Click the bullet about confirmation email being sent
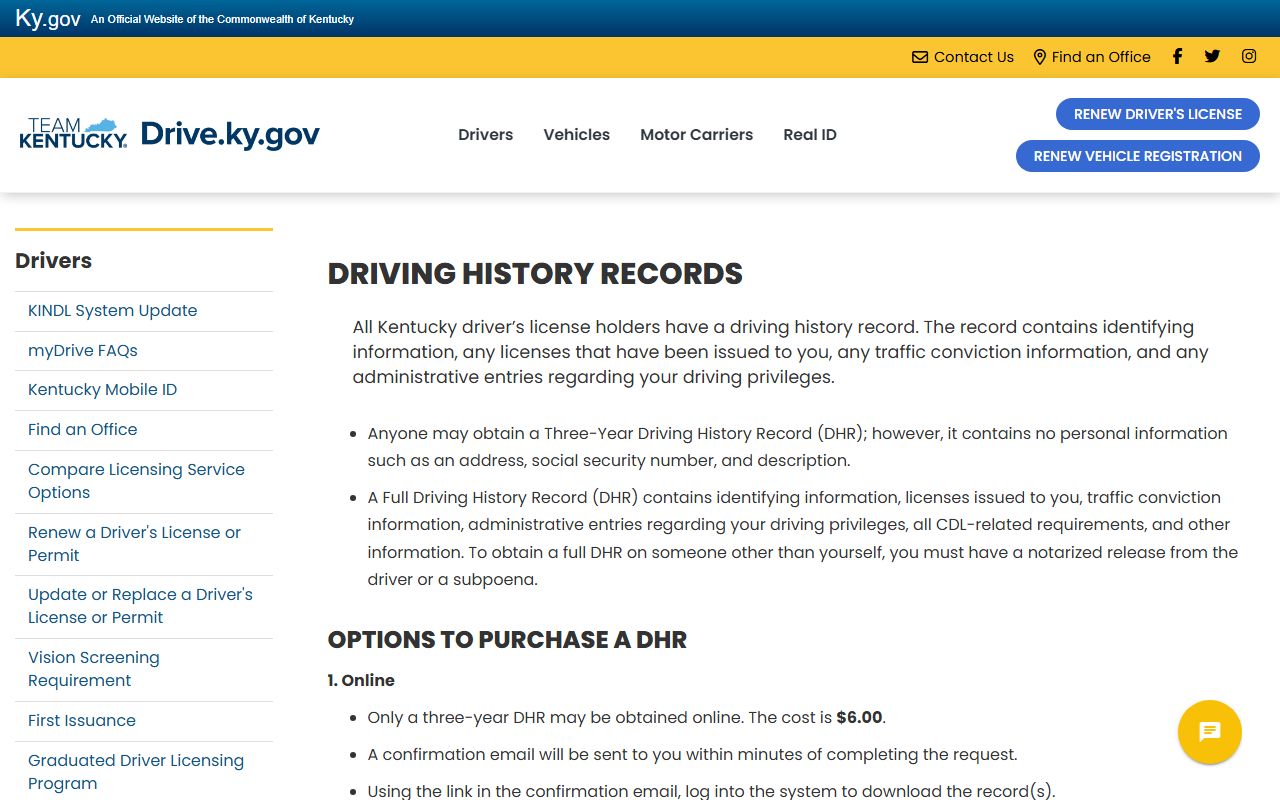The width and height of the screenshot is (1280, 800). point(692,755)
